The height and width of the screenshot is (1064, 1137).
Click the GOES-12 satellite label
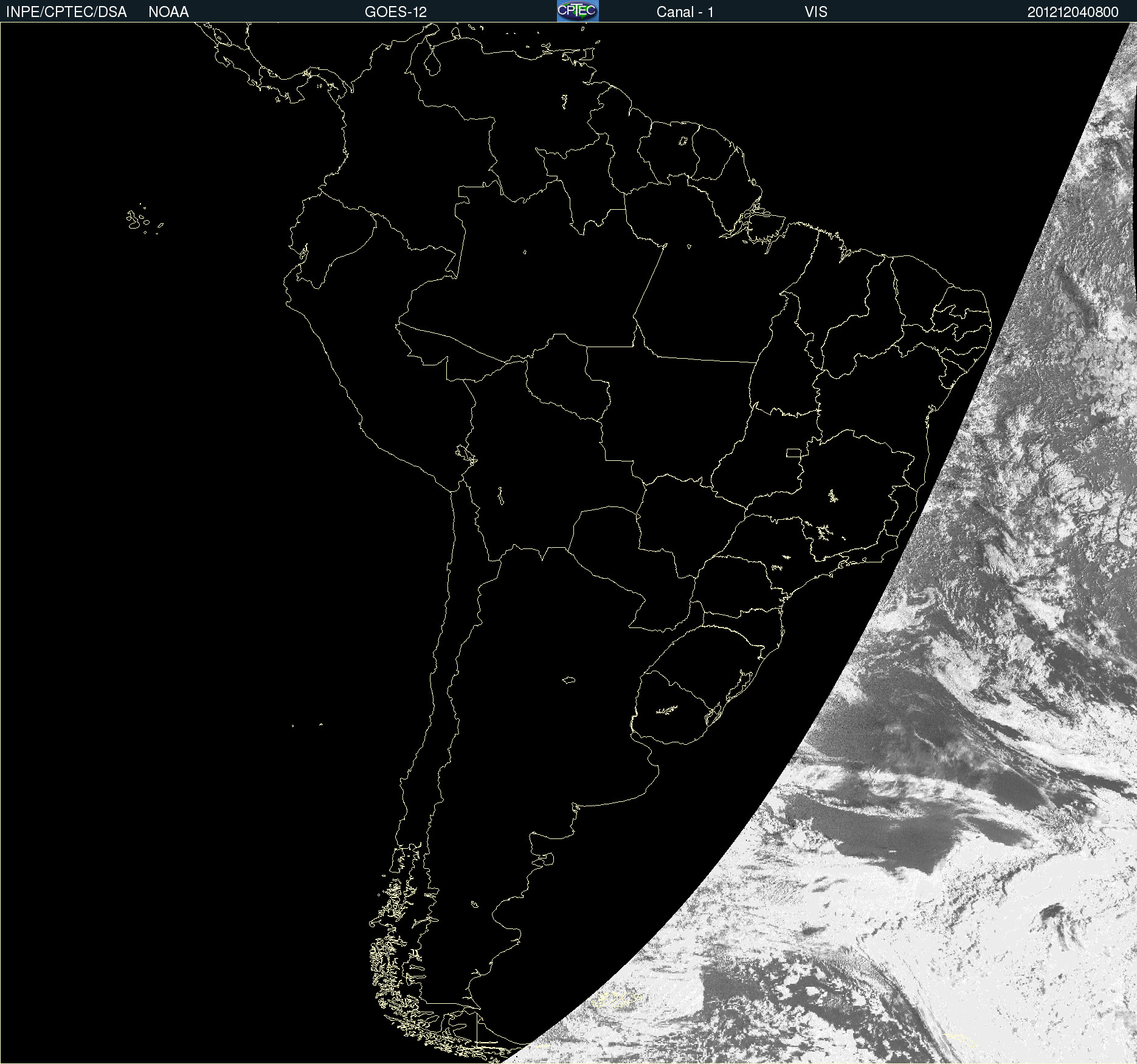point(396,12)
